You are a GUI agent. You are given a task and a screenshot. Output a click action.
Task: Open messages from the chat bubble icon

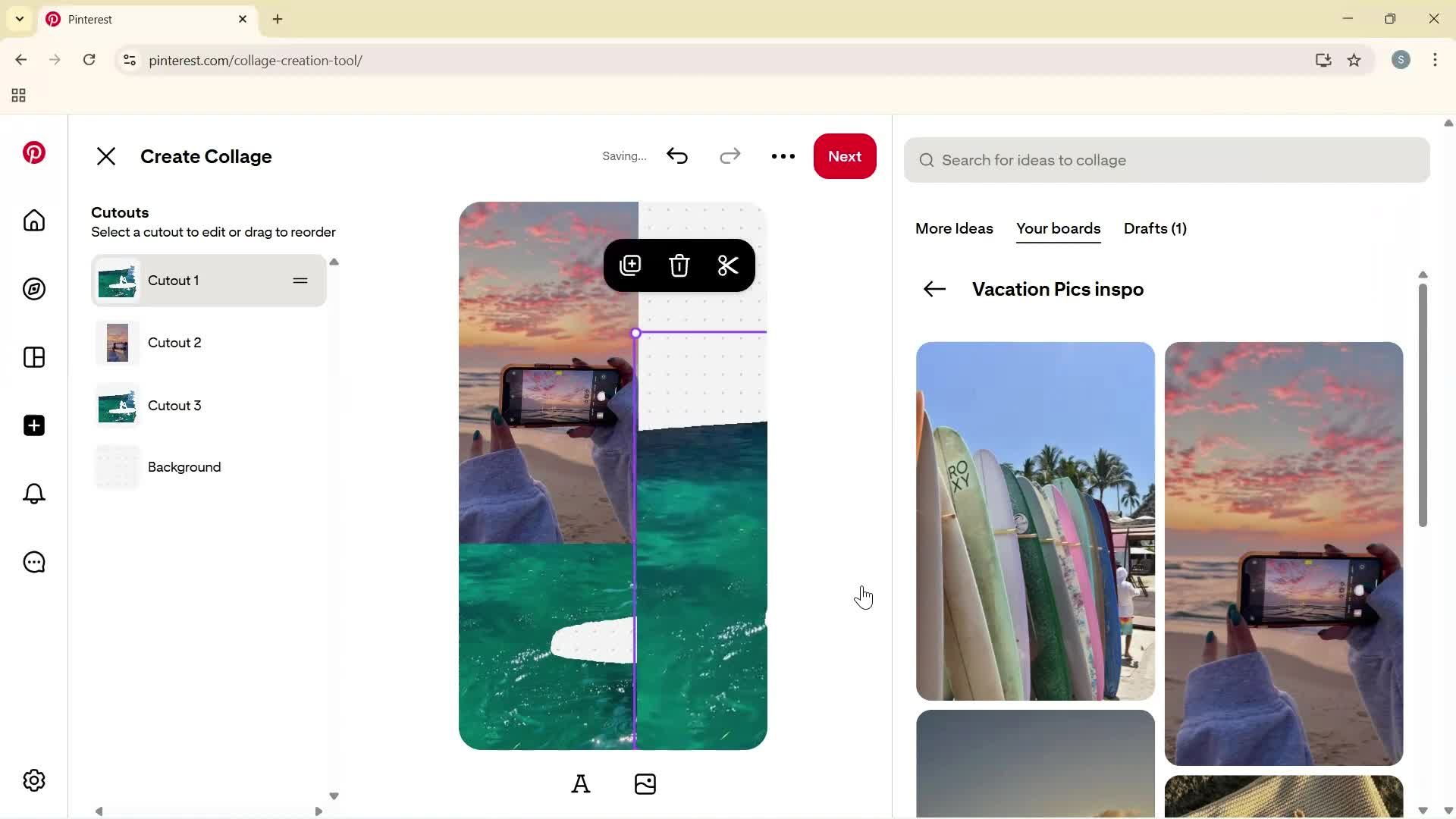click(33, 562)
